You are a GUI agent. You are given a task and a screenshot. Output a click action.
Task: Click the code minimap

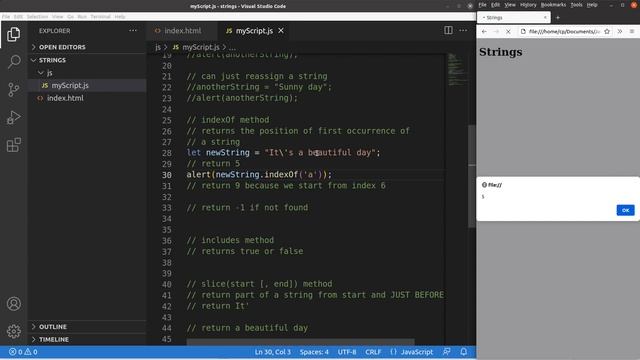(456, 69)
